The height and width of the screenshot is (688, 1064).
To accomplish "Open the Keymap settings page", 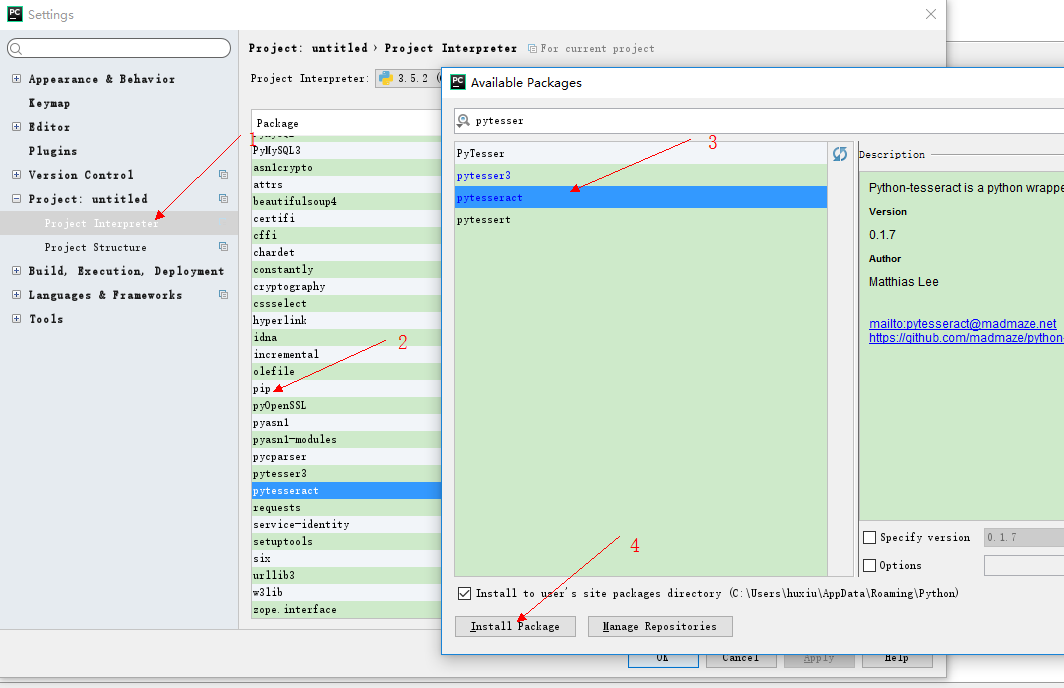I will pyautogui.click(x=49, y=103).
